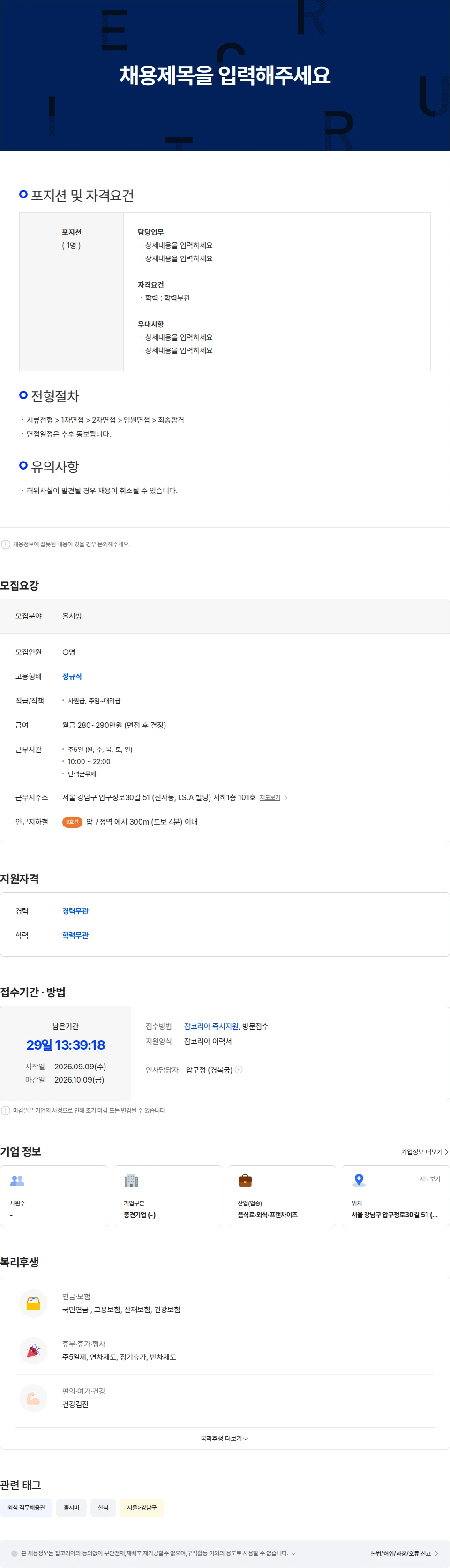Viewport: 450px width, 1568px height.
Task: Click the 정규직 employment type link
Action: tap(72, 676)
